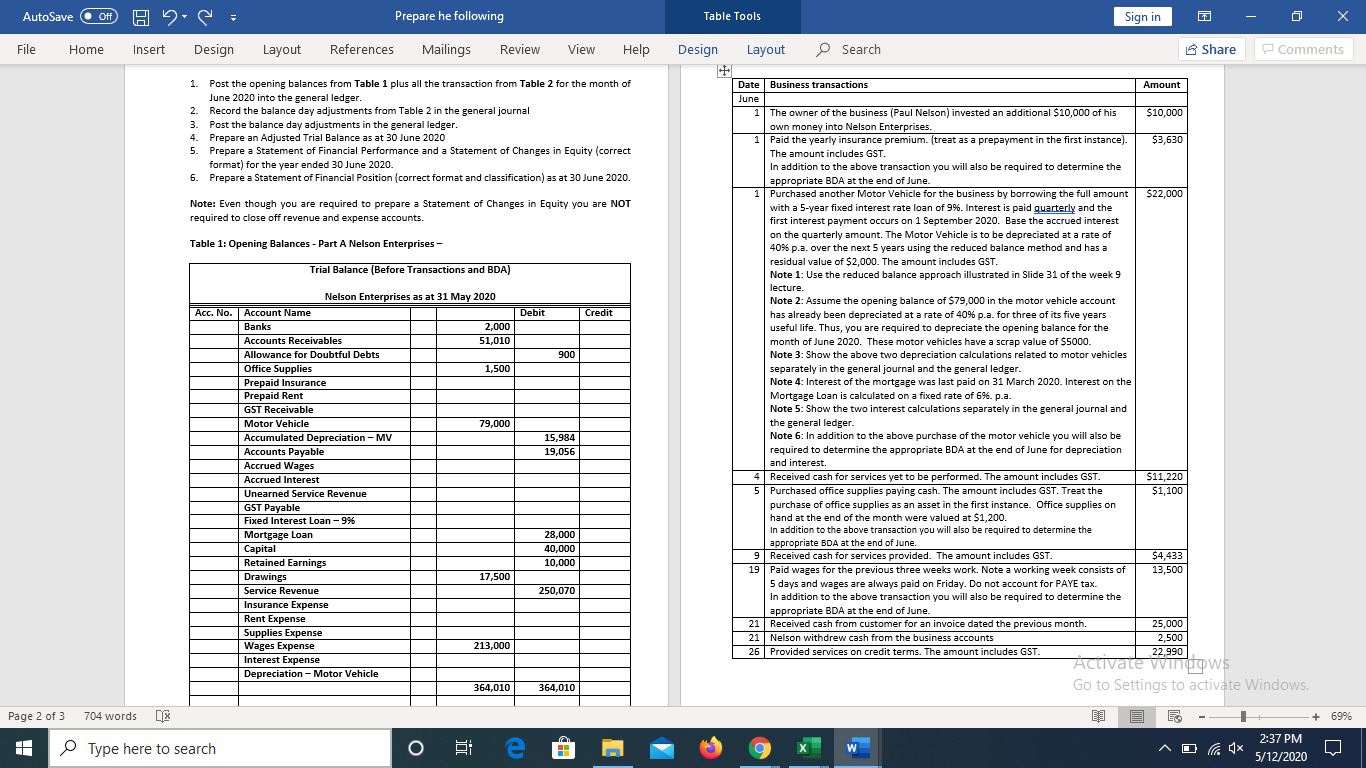
Task: Open the Table Tools Layout tab
Action: [x=765, y=49]
